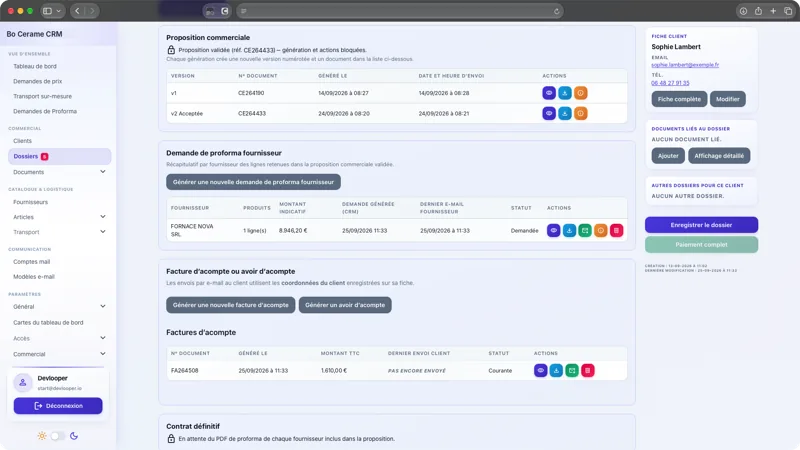
Task: View version v1 proposal with eye icon
Action: click(549, 93)
